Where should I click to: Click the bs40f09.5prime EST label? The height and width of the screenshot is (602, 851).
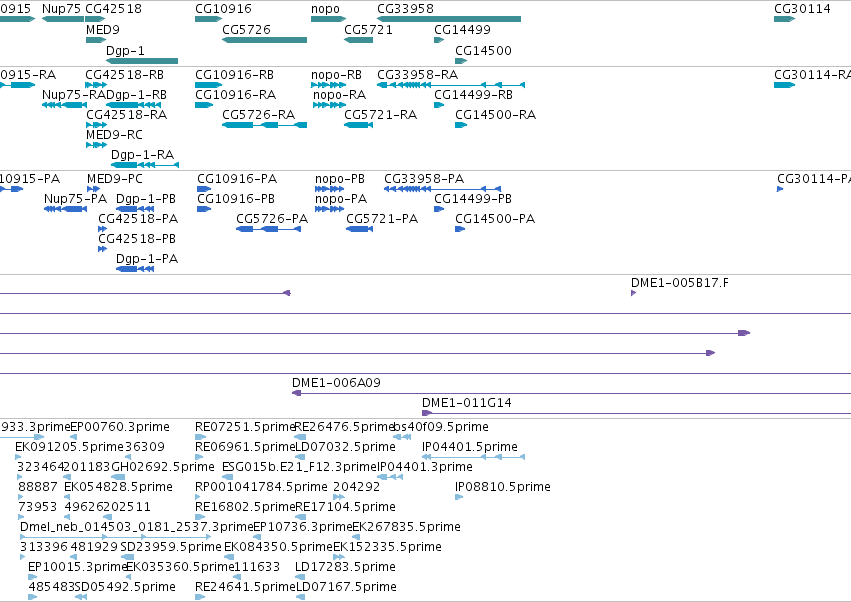441,427
